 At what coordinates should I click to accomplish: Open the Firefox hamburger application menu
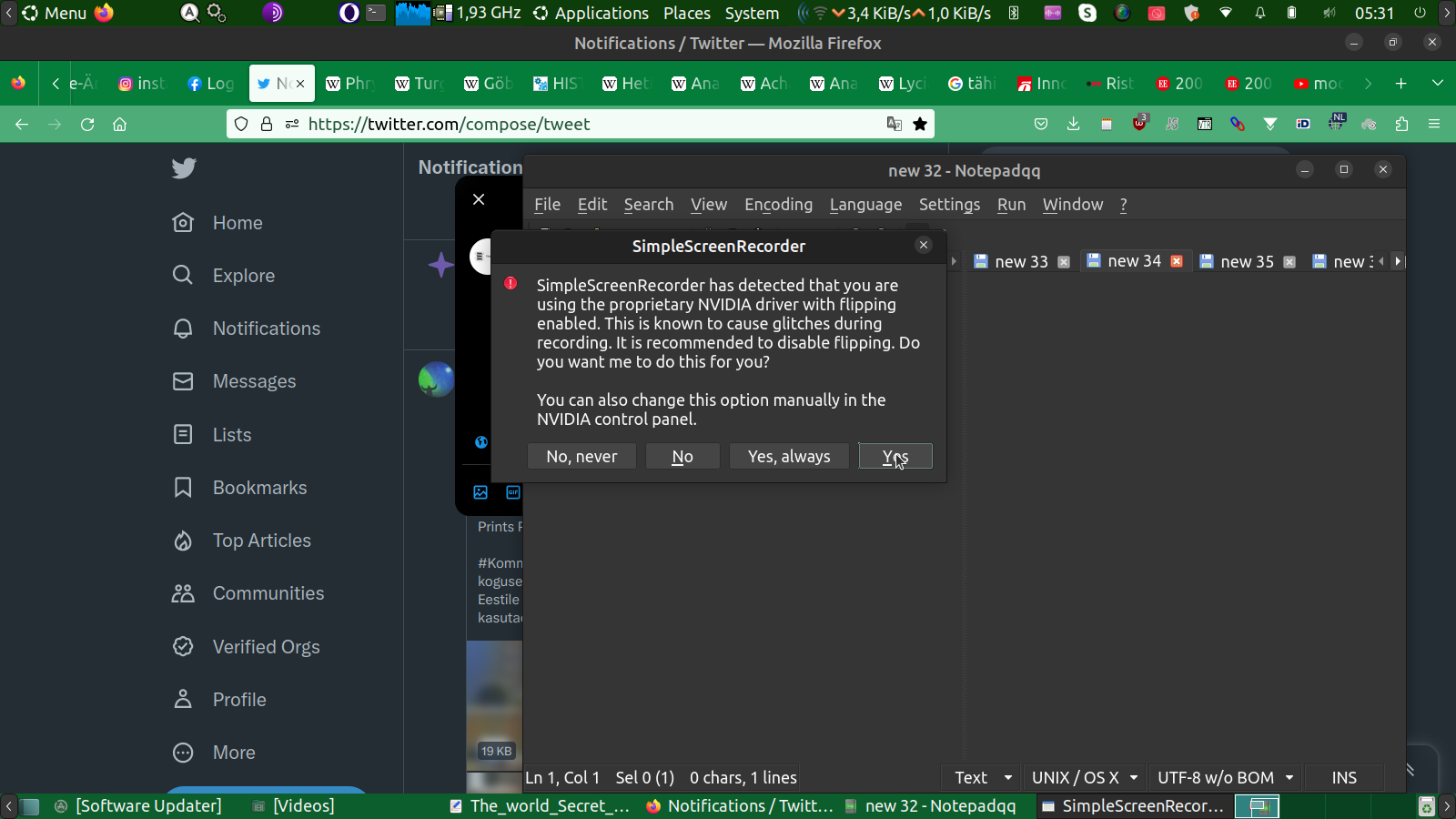pyautogui.click(x=1434, y=125)
